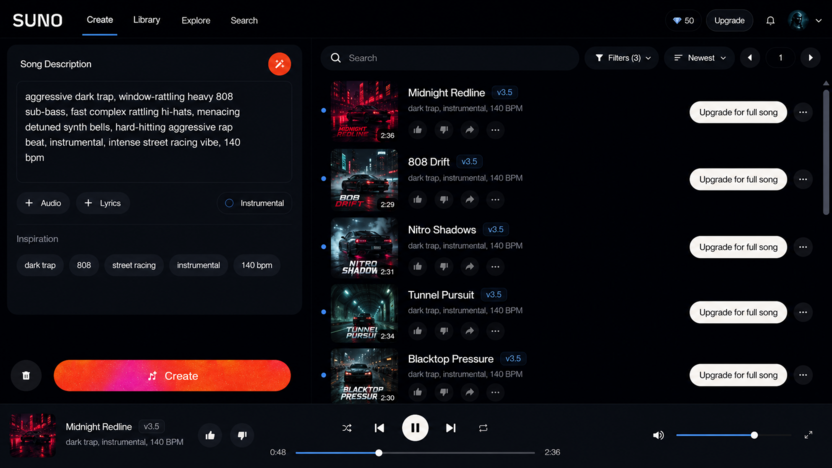Open the Newest sort dropdown

click(x=699, y=58)
